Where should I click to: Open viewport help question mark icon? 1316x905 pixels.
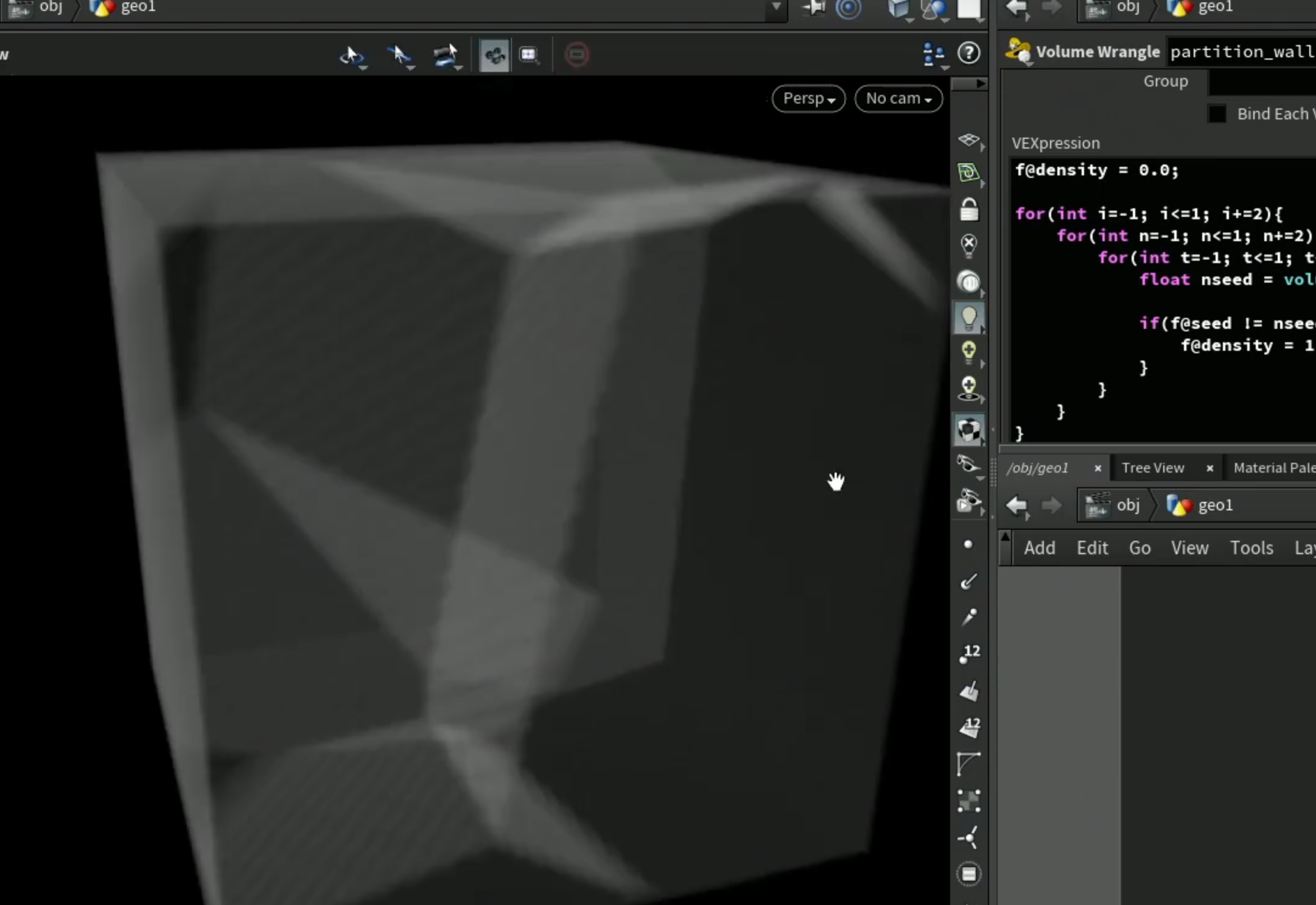(968, 54)
